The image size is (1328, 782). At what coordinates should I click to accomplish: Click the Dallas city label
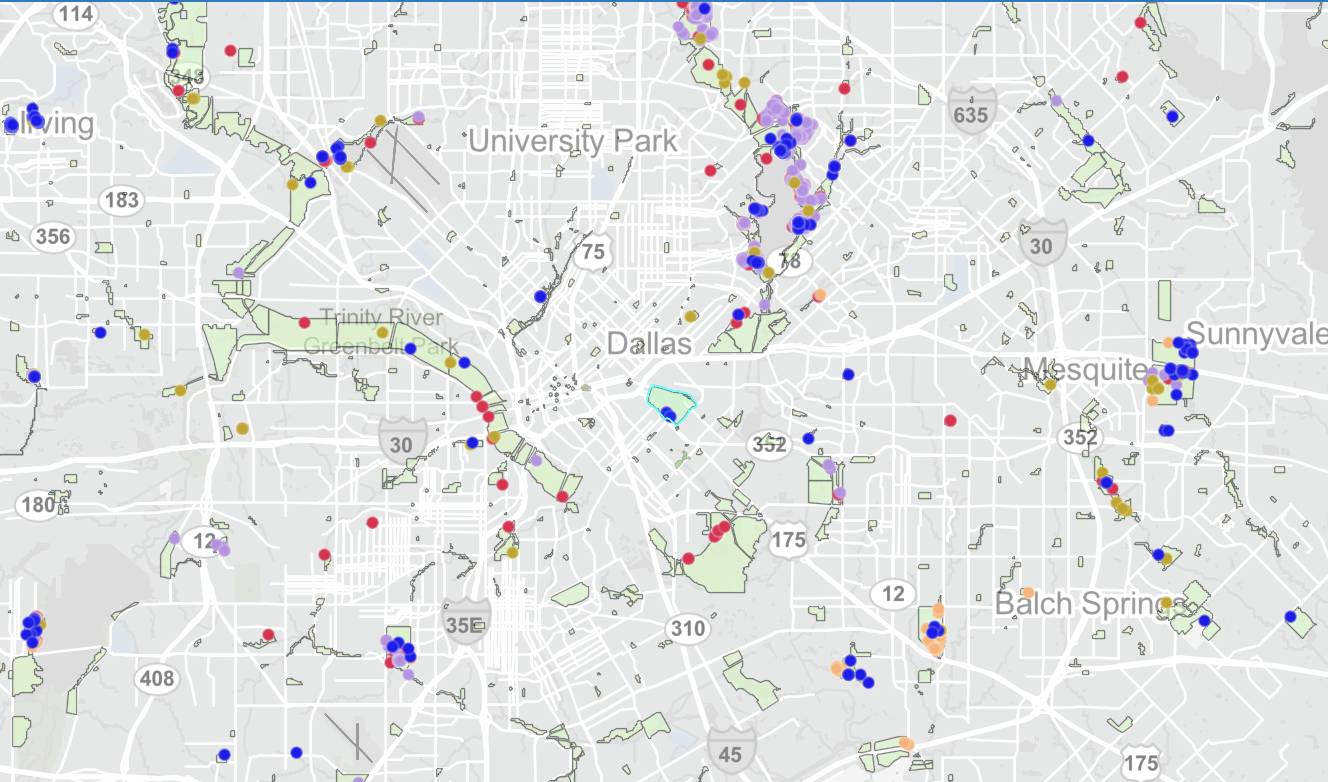point(649,344)
